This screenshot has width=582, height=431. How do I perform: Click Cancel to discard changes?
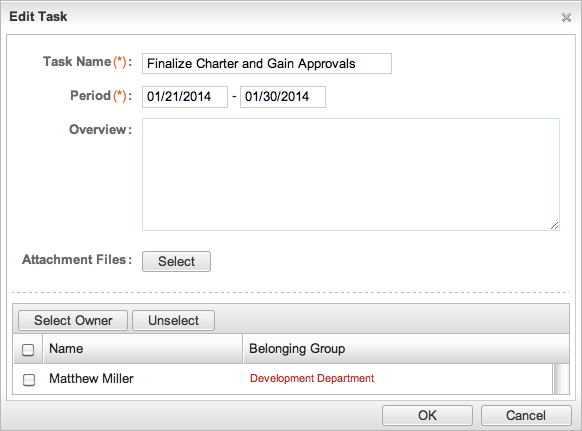click(526, 415)
